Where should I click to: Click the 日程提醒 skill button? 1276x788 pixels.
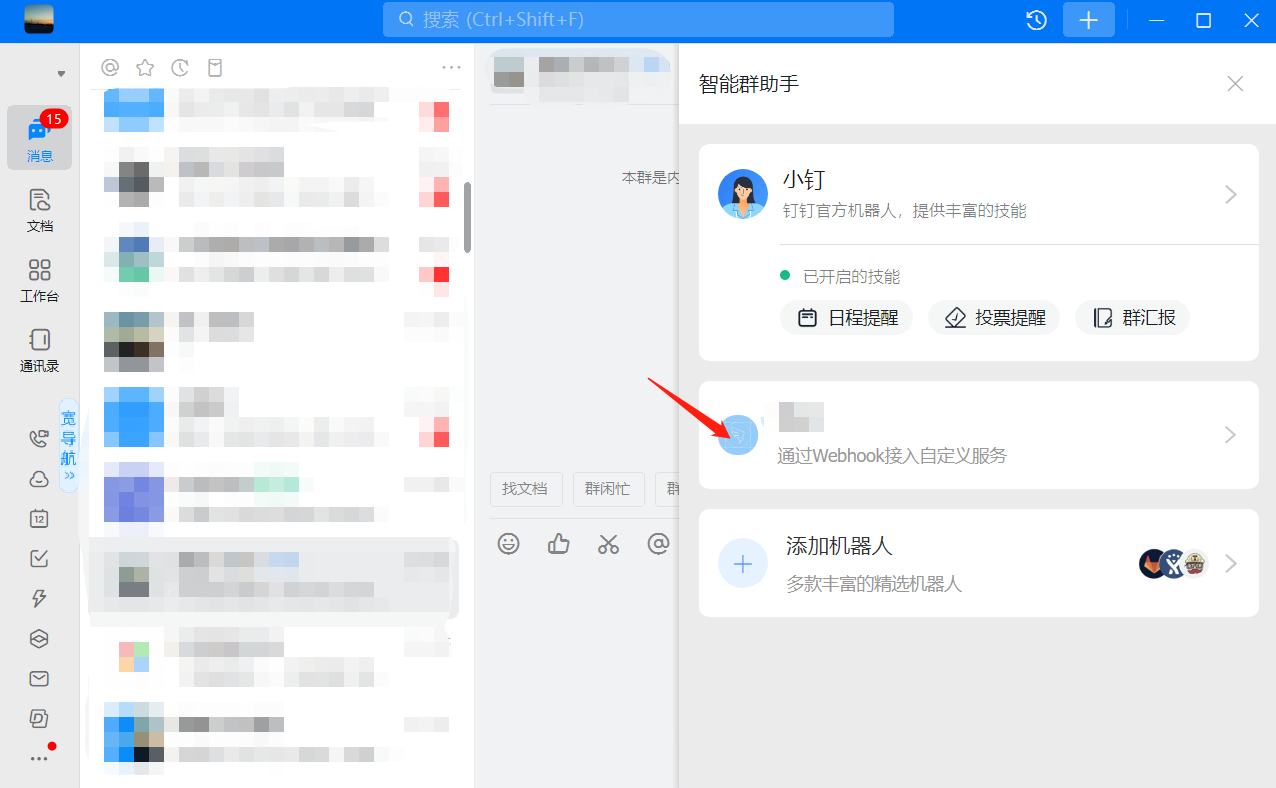847,318
